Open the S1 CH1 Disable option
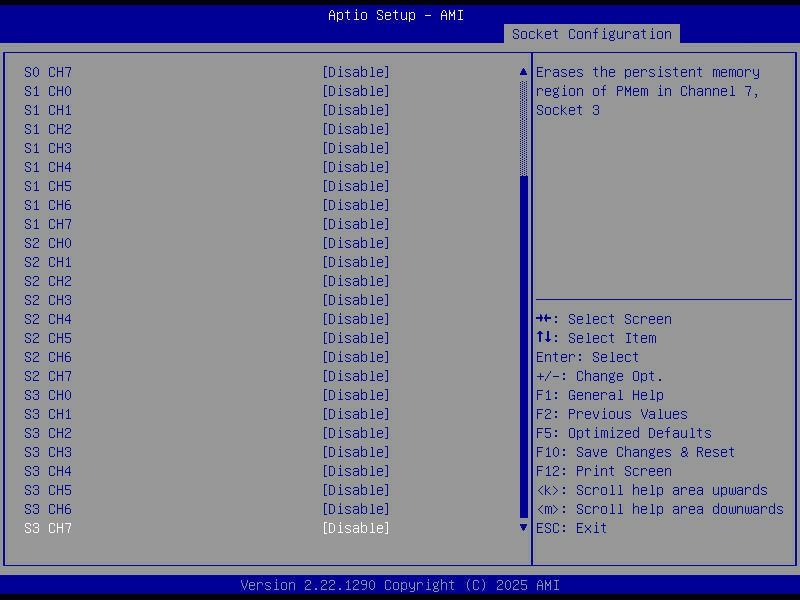The height and width of the screenshot is (600, 800). 356,110
